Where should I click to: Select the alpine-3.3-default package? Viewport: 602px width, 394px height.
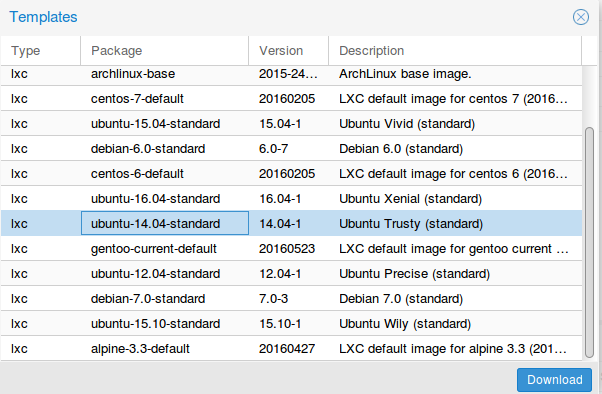tap(140, 348)
